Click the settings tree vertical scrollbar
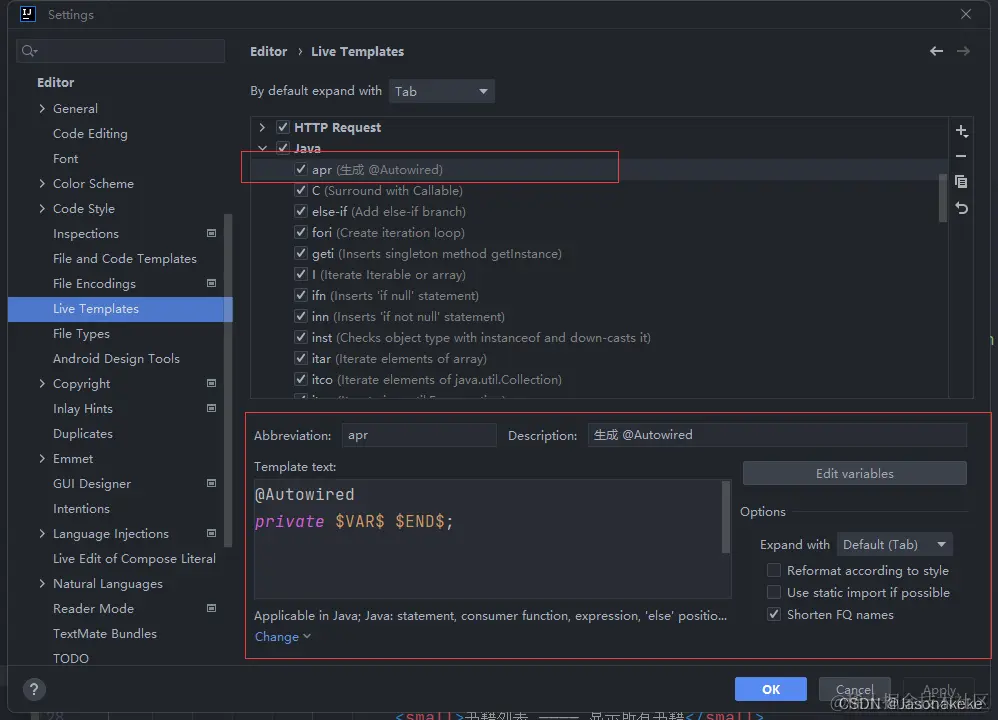 (228, 380)
